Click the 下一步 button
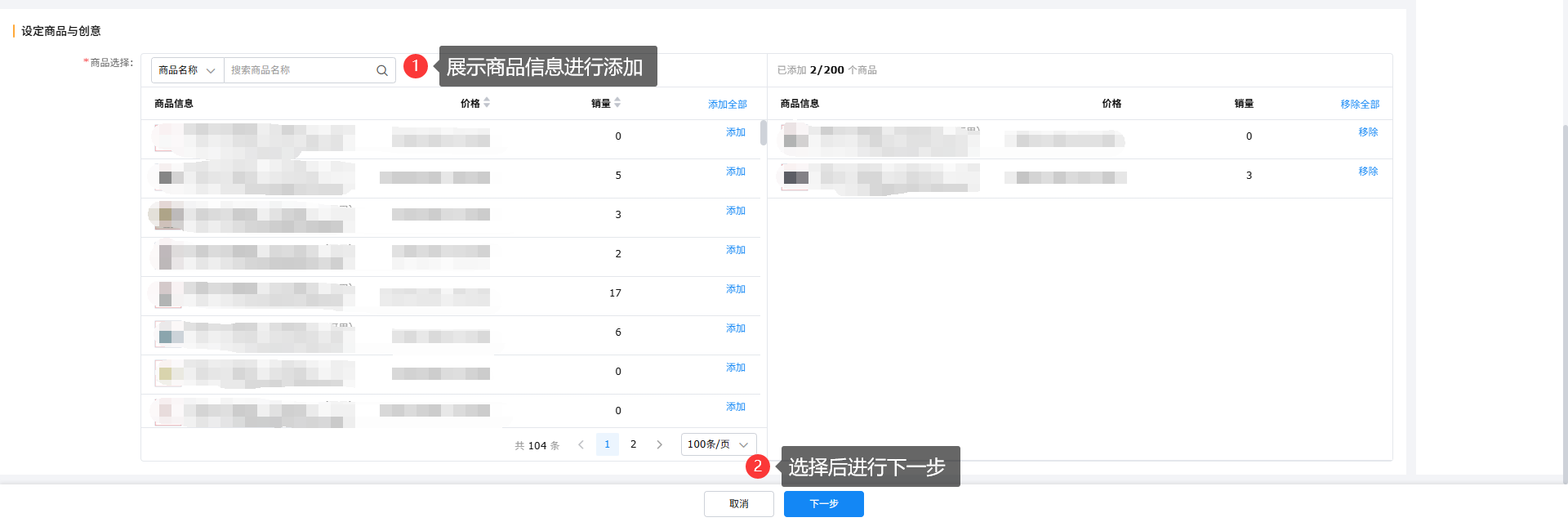This screenshot has width=1568, height=522. [823, 504]
